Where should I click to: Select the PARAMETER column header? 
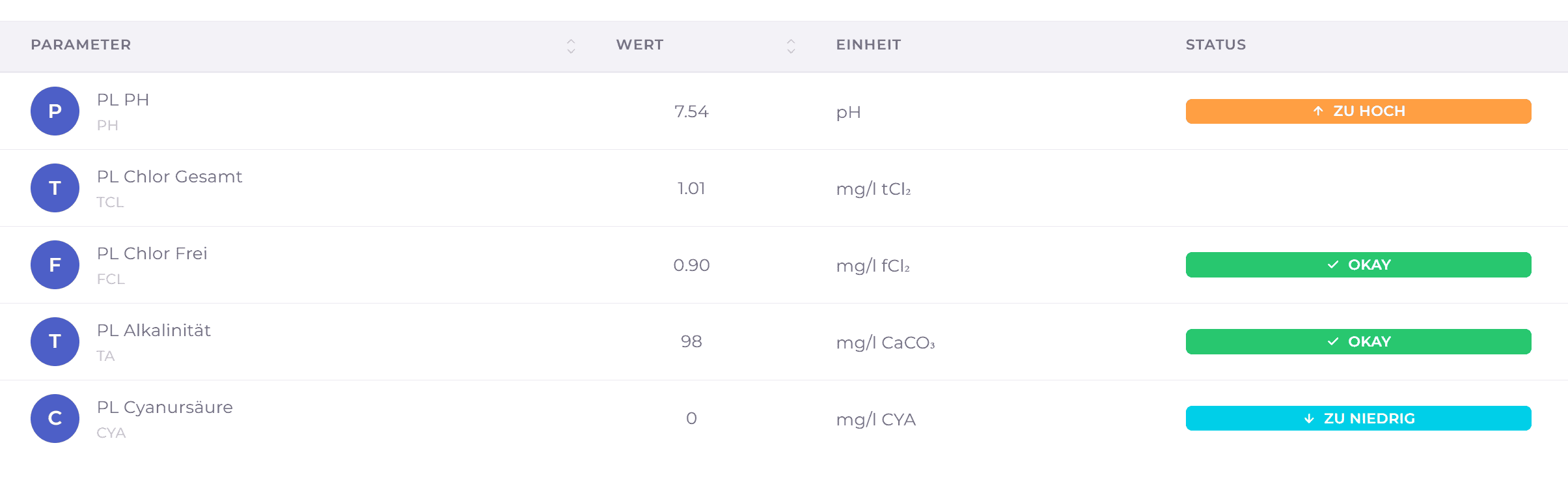[81, 45]
